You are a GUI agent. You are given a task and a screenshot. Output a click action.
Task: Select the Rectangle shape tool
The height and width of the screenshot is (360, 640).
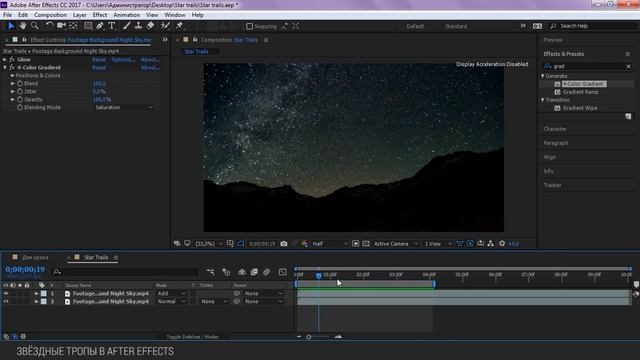tap(88, 26)
